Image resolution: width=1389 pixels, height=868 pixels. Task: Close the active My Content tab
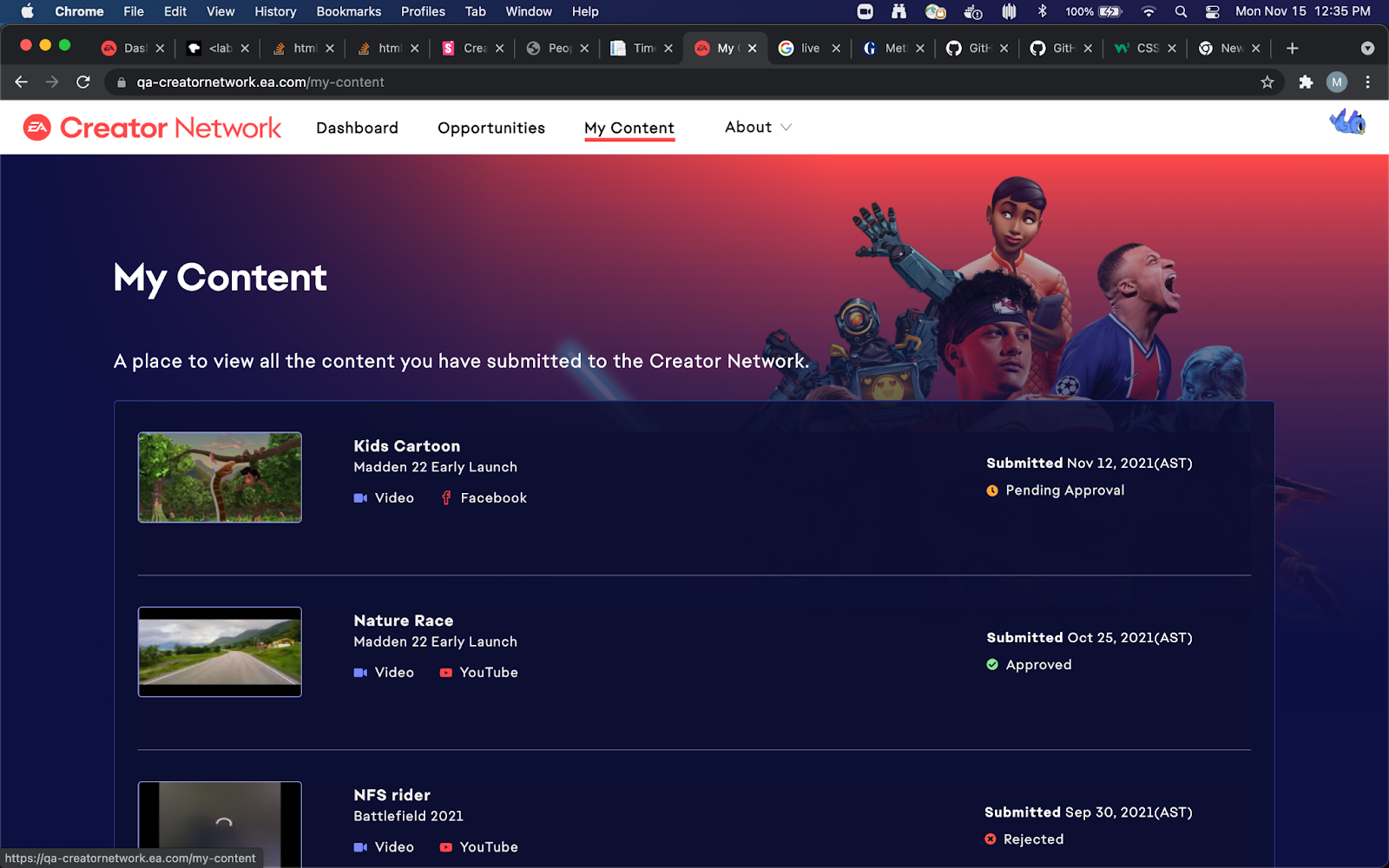(753, 49)
